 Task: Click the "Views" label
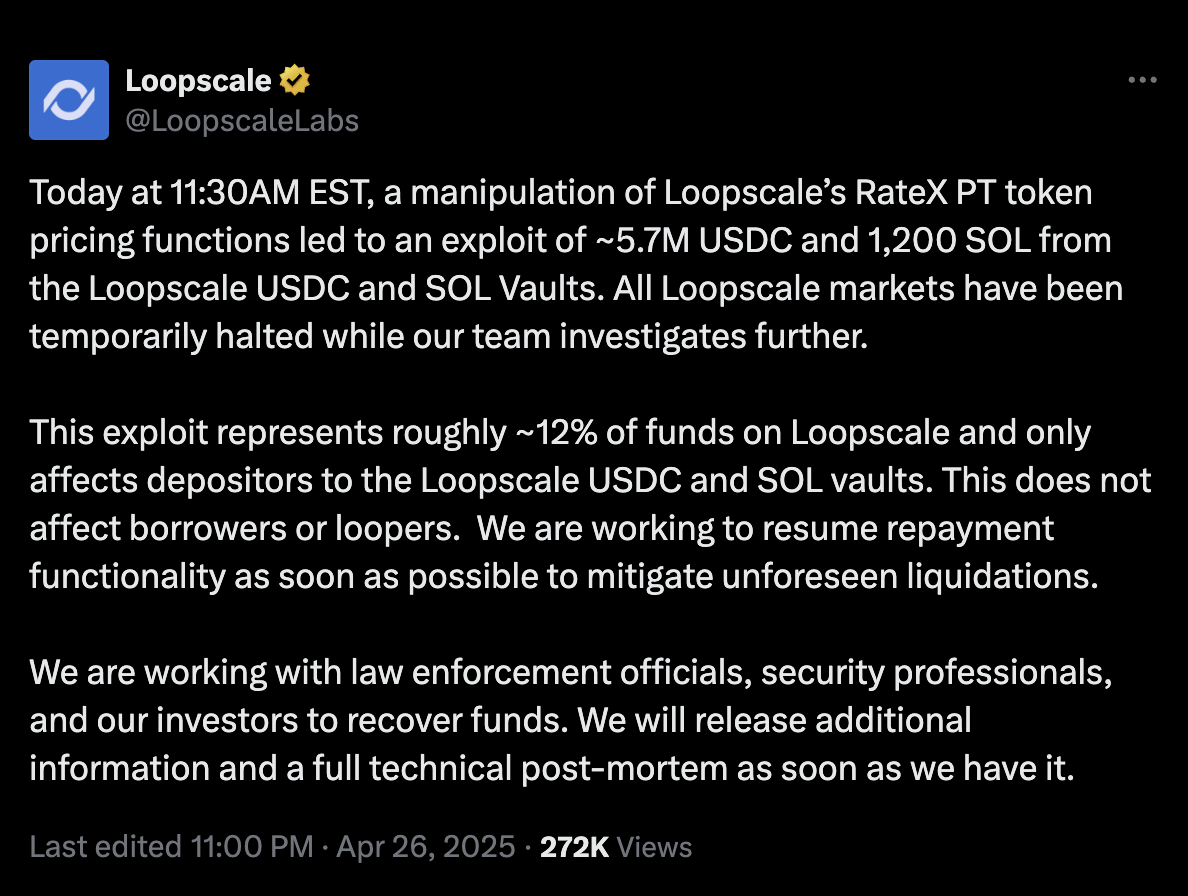(654, 847)
